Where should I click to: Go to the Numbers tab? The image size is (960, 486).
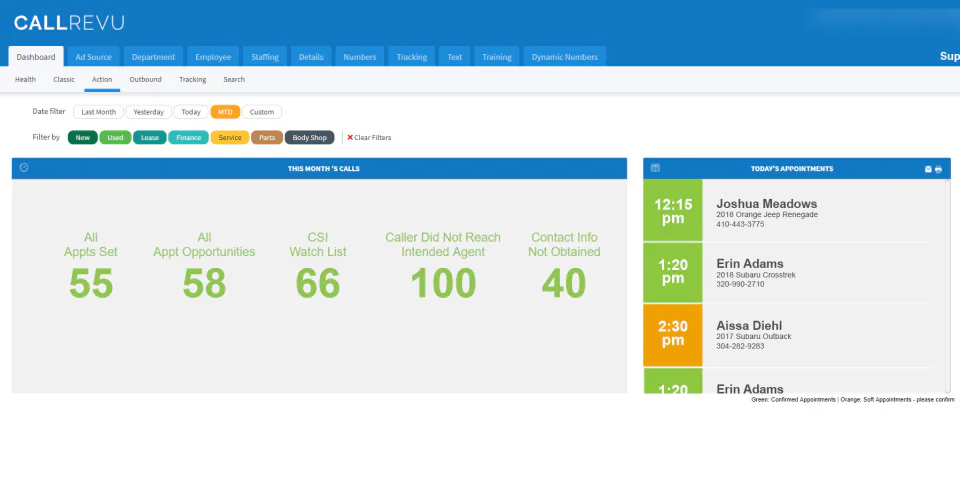pos(359,57)
